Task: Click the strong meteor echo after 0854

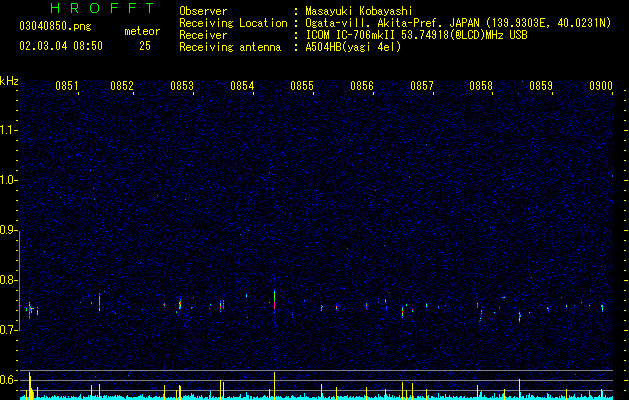Action: tap(274, 301)
